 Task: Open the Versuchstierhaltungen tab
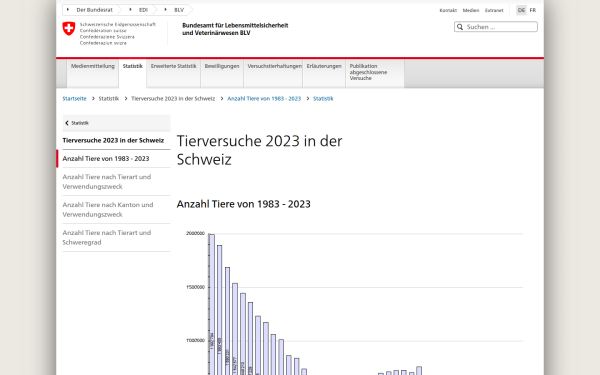(273, 73)
